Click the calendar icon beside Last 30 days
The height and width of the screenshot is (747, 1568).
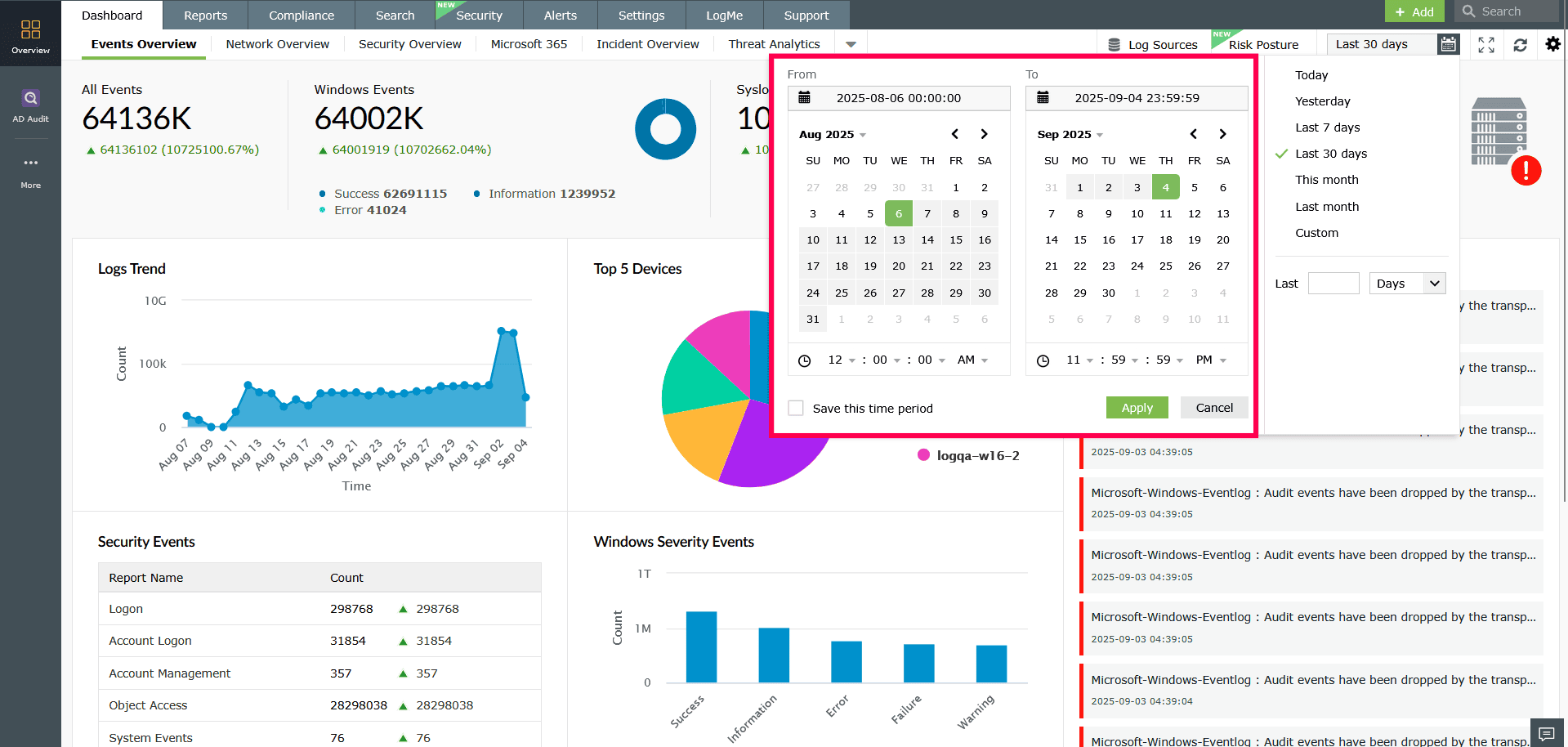coord(1448,44)
